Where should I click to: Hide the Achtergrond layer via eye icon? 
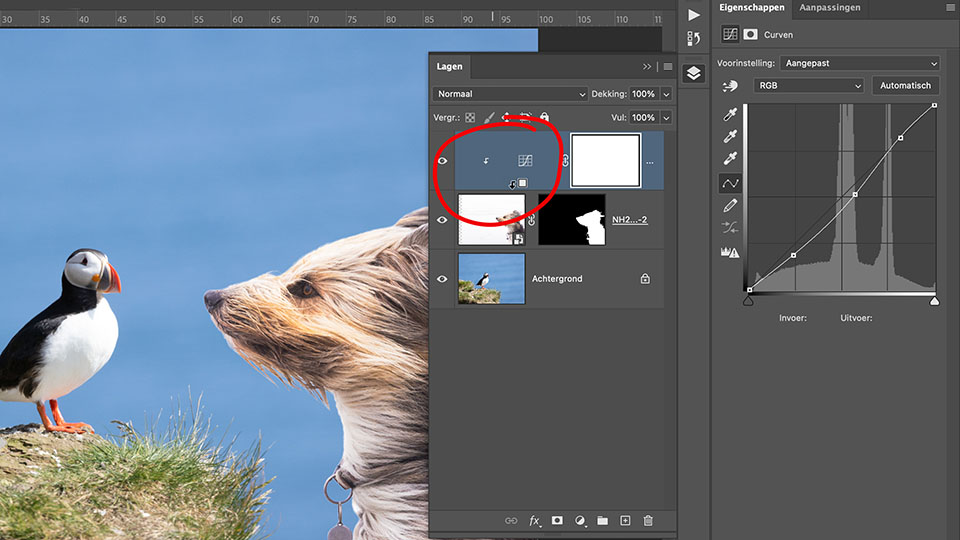pyautogui.click(x=442, y=278)
